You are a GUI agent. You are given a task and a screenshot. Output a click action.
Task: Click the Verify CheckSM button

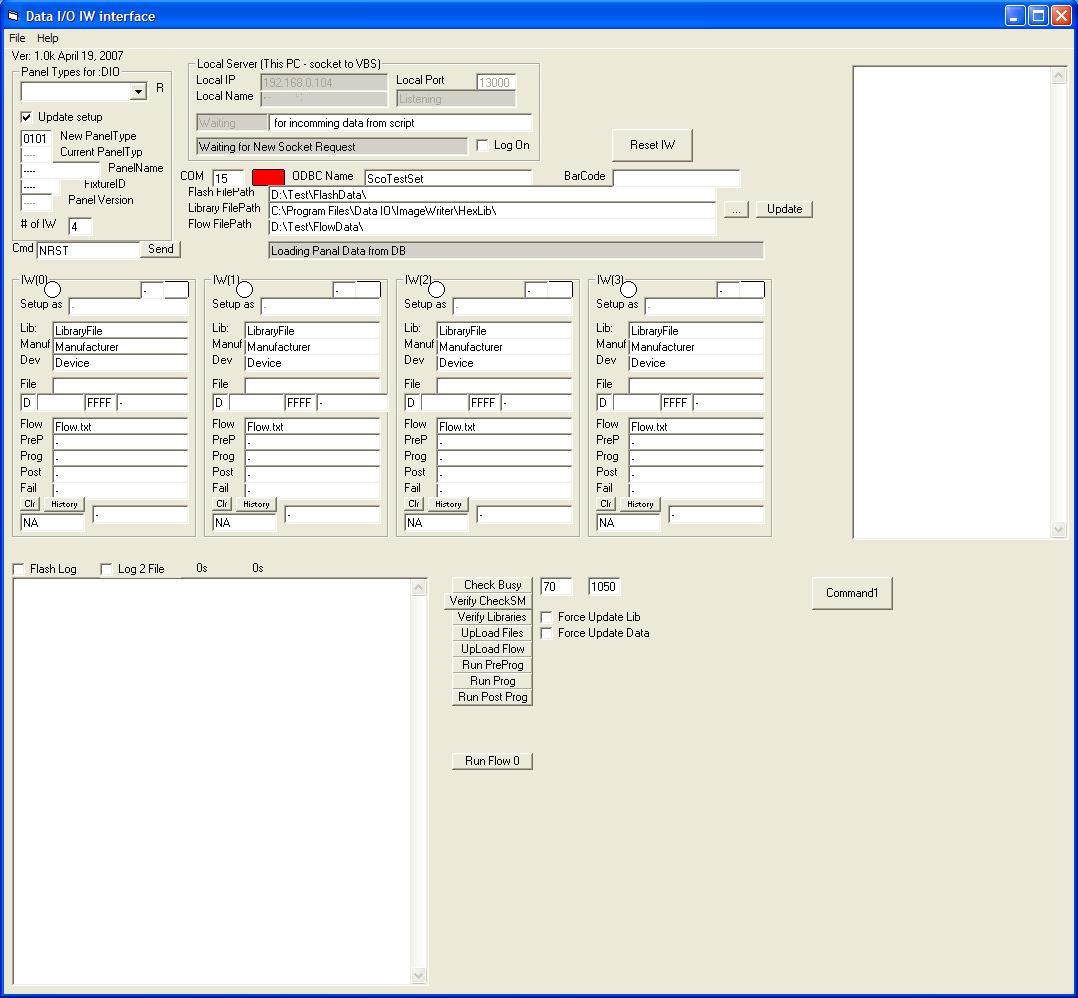pyautogui.click(x=487, y=601)
